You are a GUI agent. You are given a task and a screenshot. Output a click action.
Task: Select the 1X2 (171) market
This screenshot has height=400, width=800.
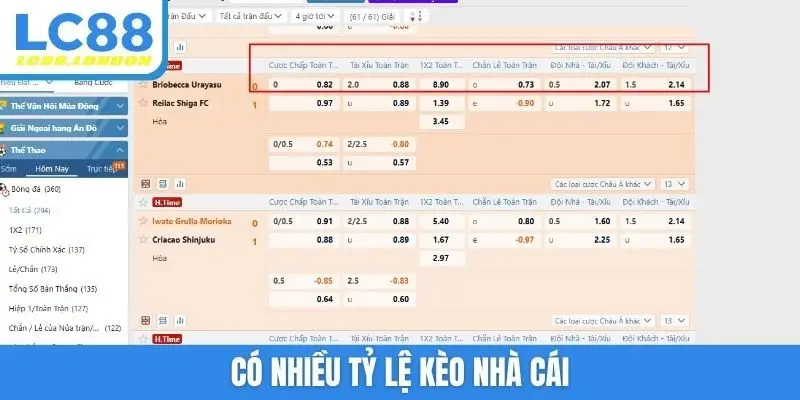pyautogui.click(x=25, y=230)
